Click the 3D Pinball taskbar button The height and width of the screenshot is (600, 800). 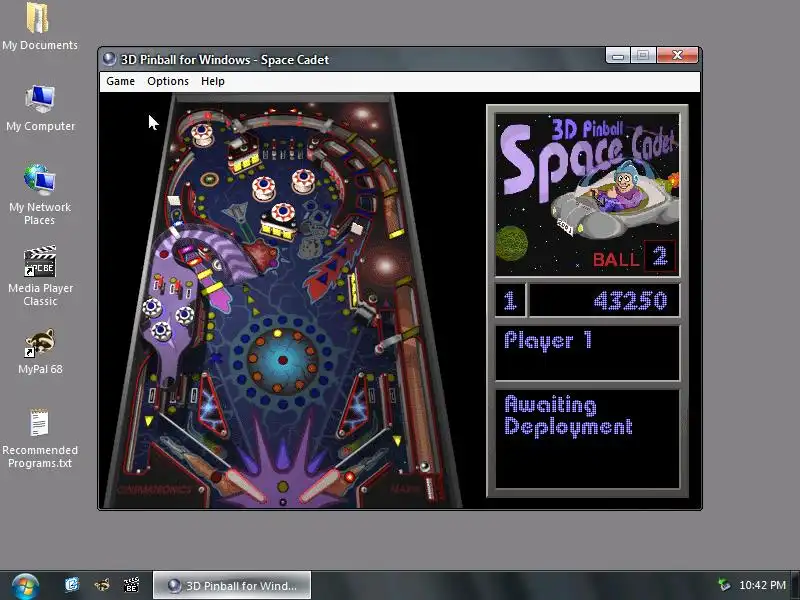click(x=232, y=585)
